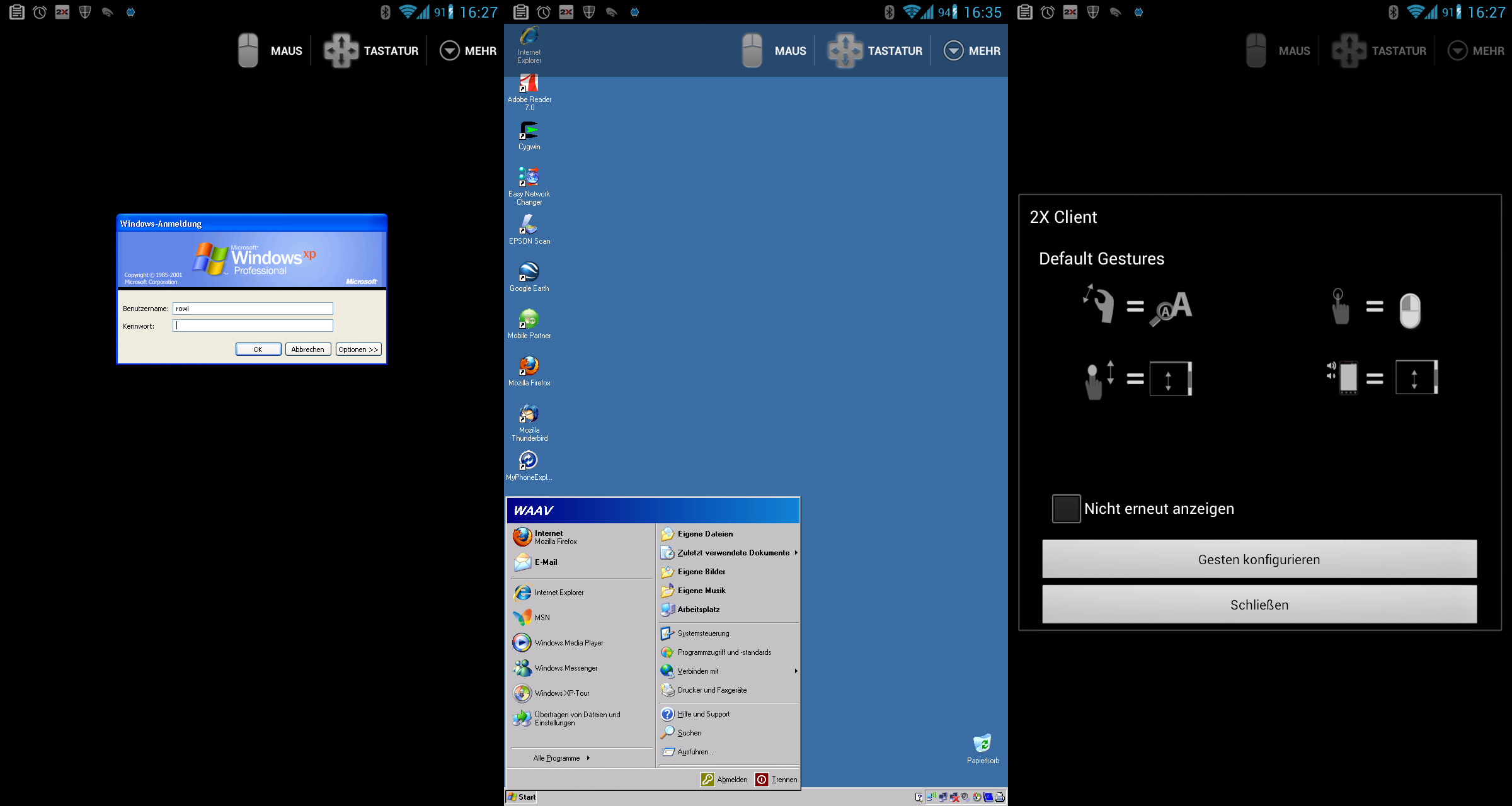The width and height of the screenshot is (1512, 806).
Task: Click OK in the Windows-Anmeldung dialog
Action: [x=258, y=349]
